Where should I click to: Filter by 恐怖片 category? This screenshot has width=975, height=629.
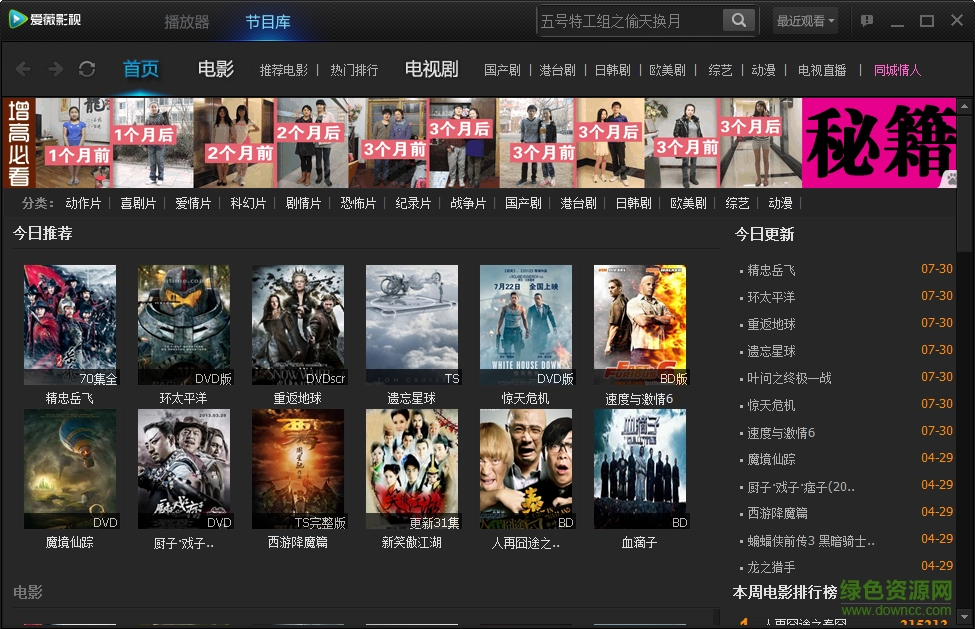358,203
